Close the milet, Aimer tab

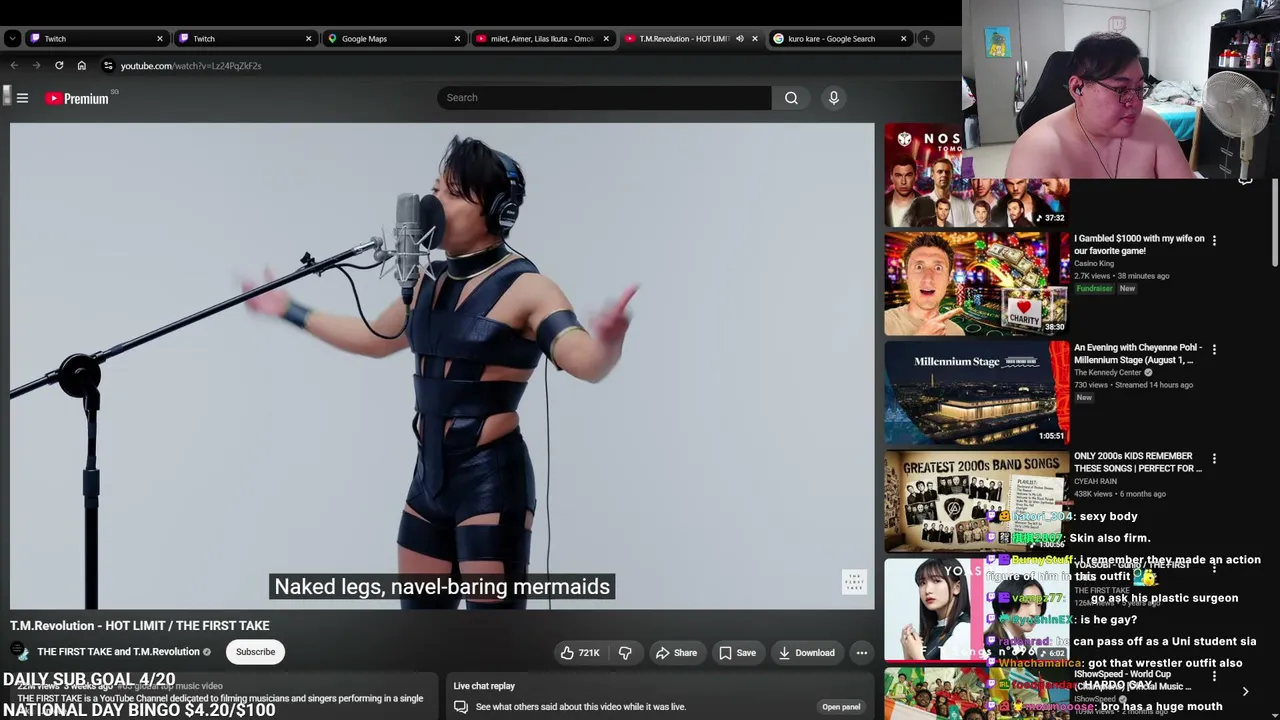point(606,39)
